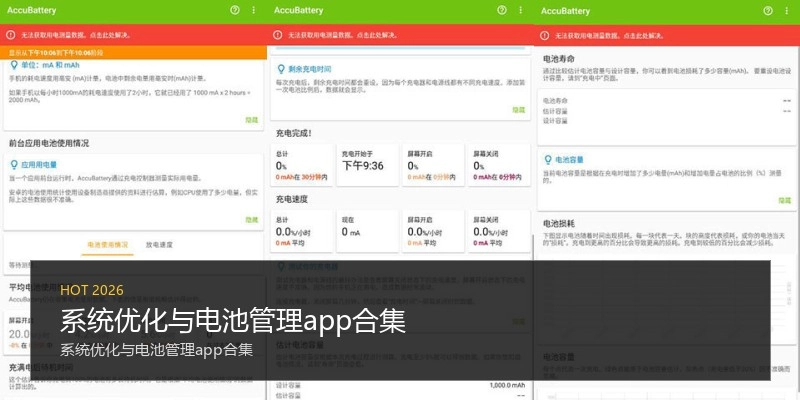
Task: Open 现在 0 mA charging speed card
Action: pos(368,231)
